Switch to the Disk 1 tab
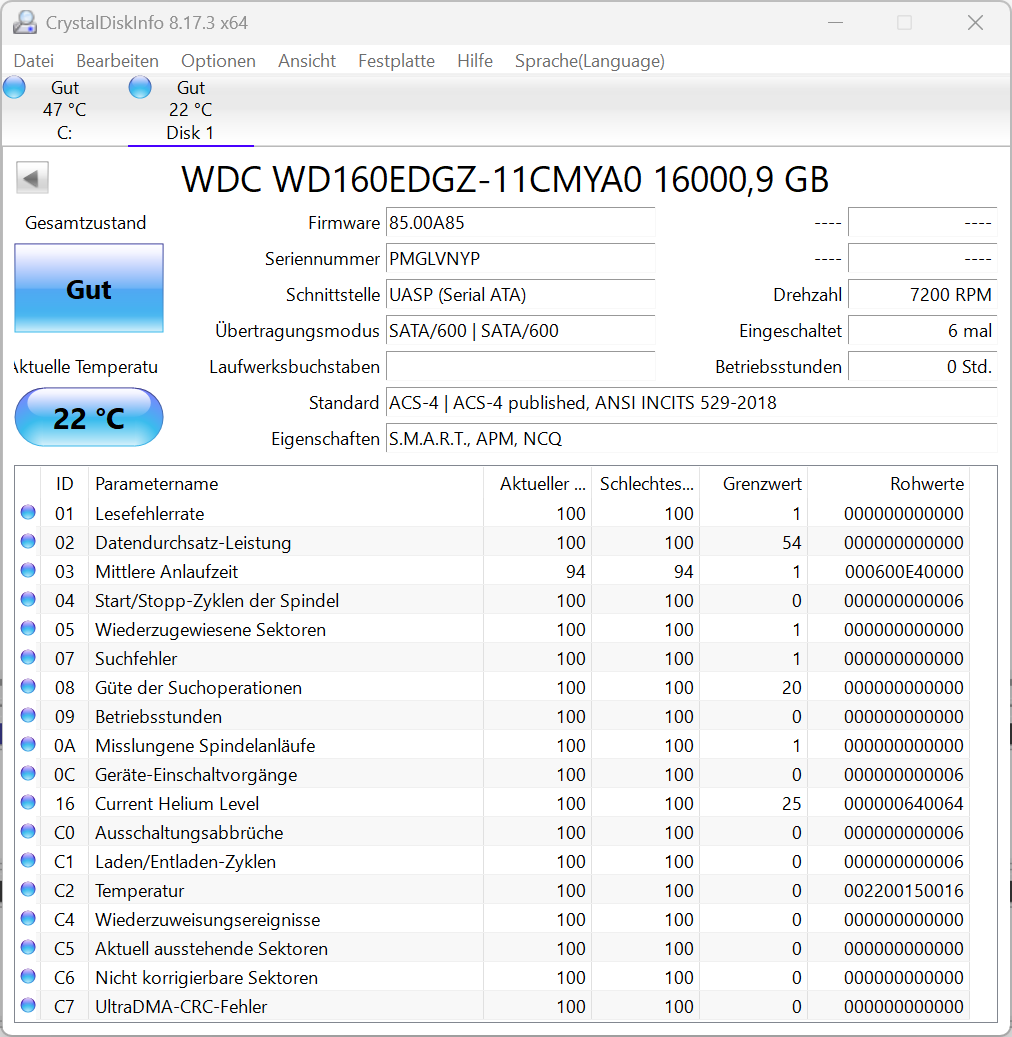Viewport: 1012px width, 1037px height. [x=190, y=110]
